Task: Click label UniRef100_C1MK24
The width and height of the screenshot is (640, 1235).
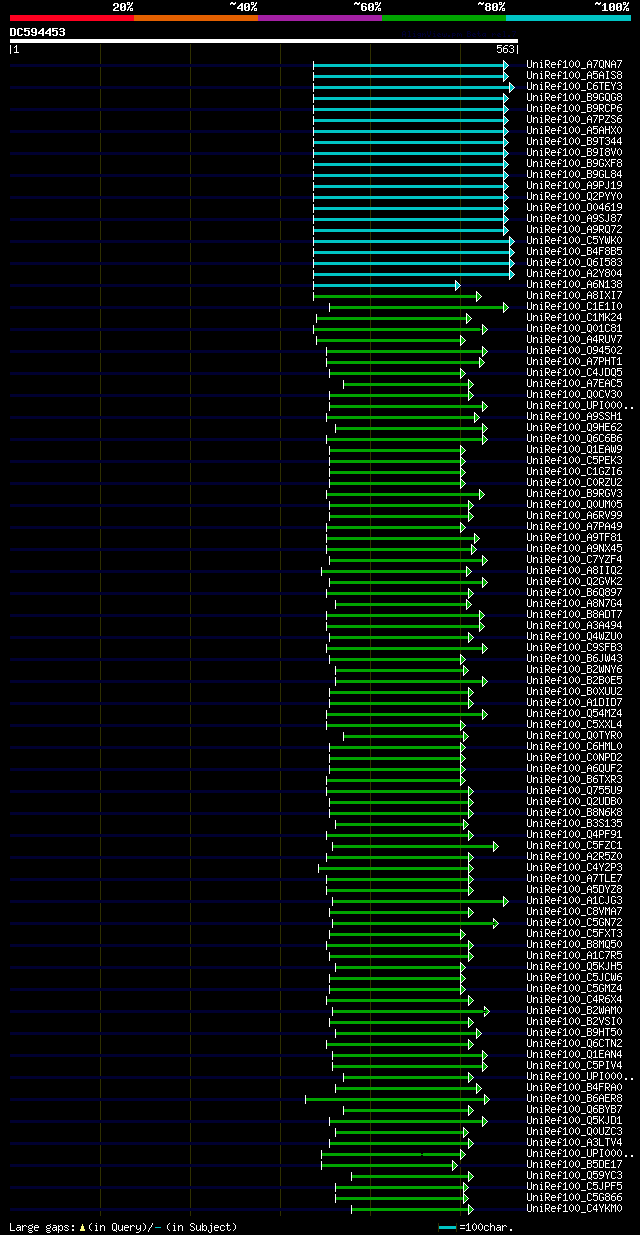Action: tap(574, 317)
